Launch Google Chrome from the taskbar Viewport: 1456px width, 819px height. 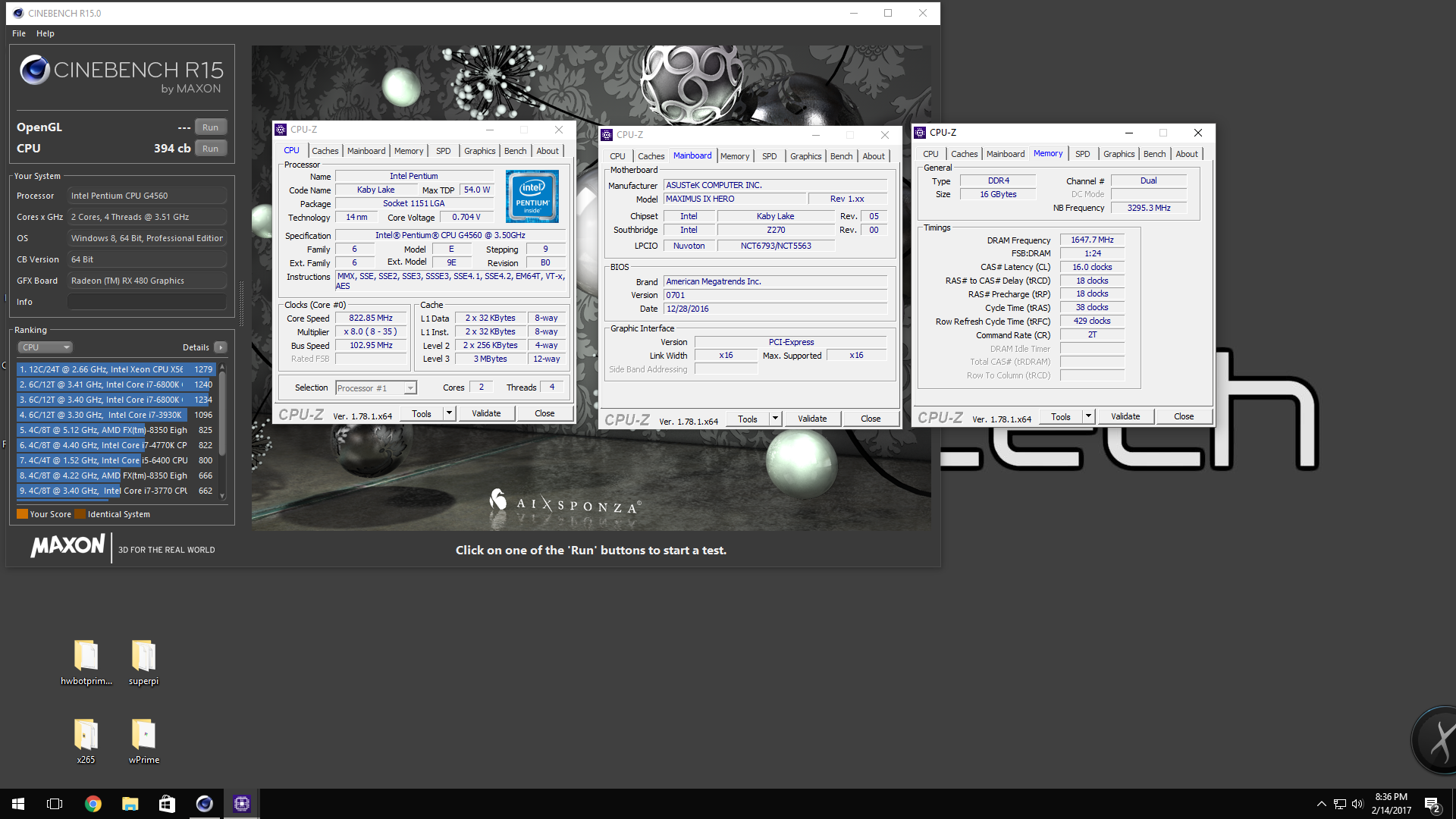[93, 804]
